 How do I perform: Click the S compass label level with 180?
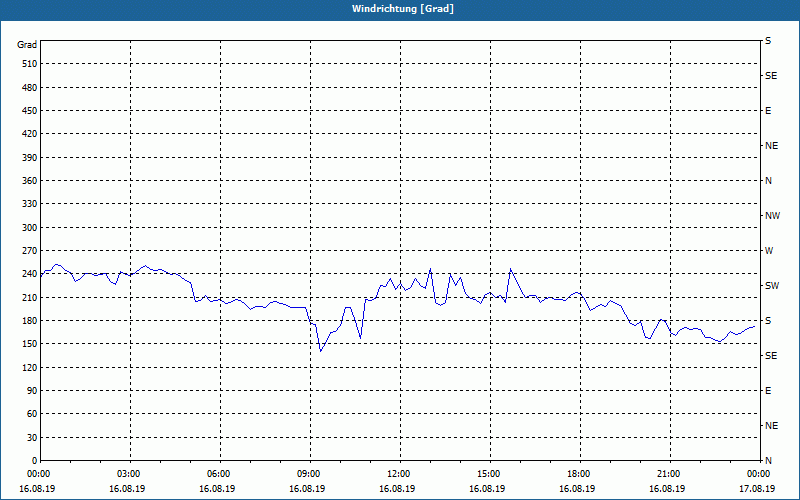pyautogui.click(x=768, y=321)
